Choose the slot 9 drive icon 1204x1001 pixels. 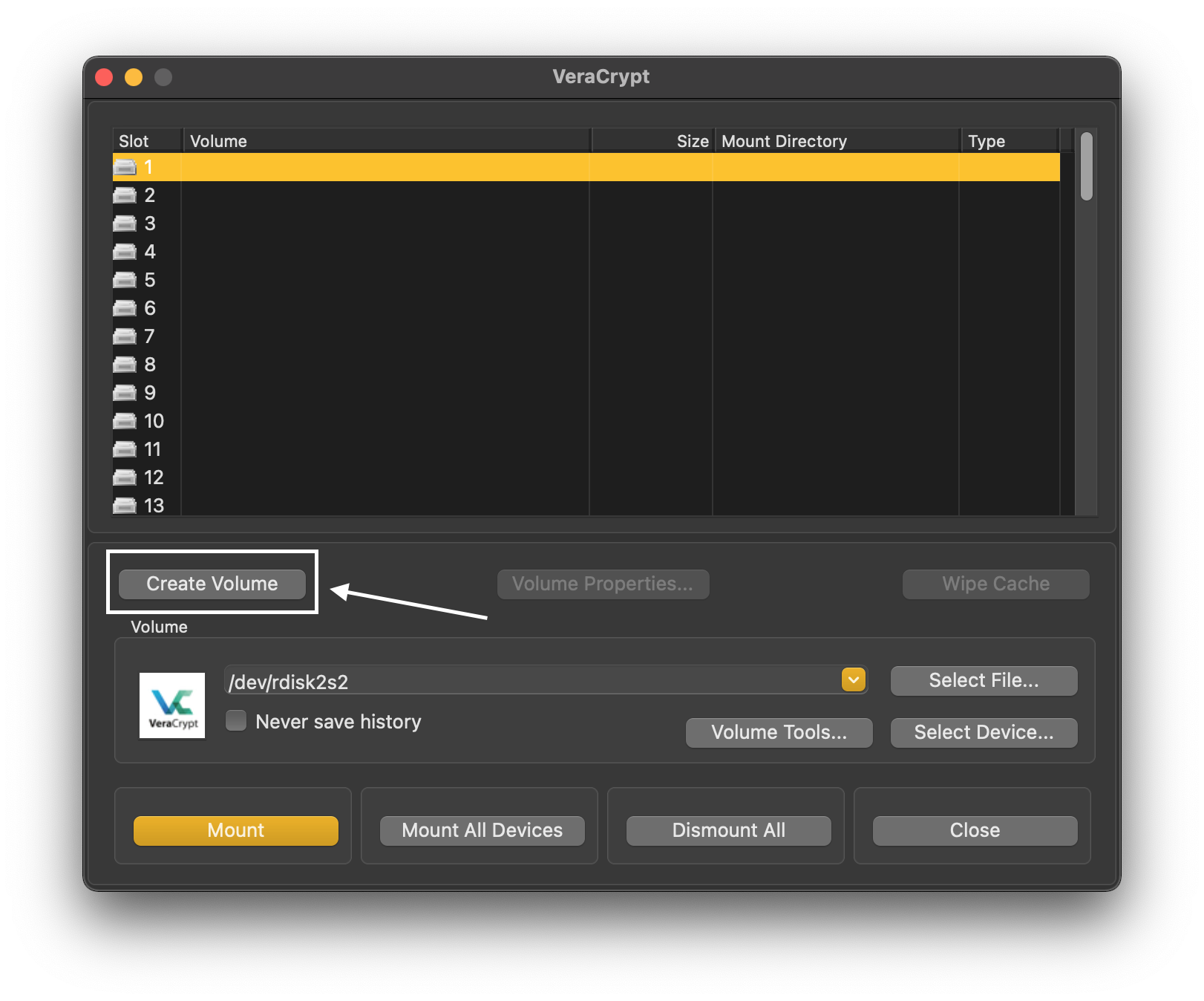125,393
